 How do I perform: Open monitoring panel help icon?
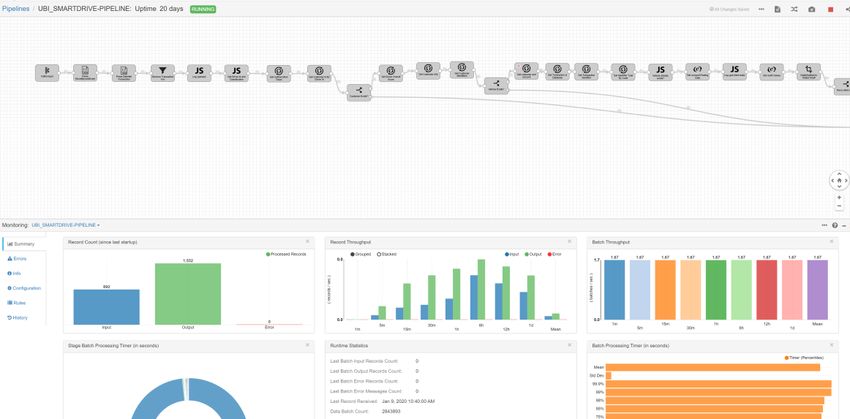tap(835, 225)
